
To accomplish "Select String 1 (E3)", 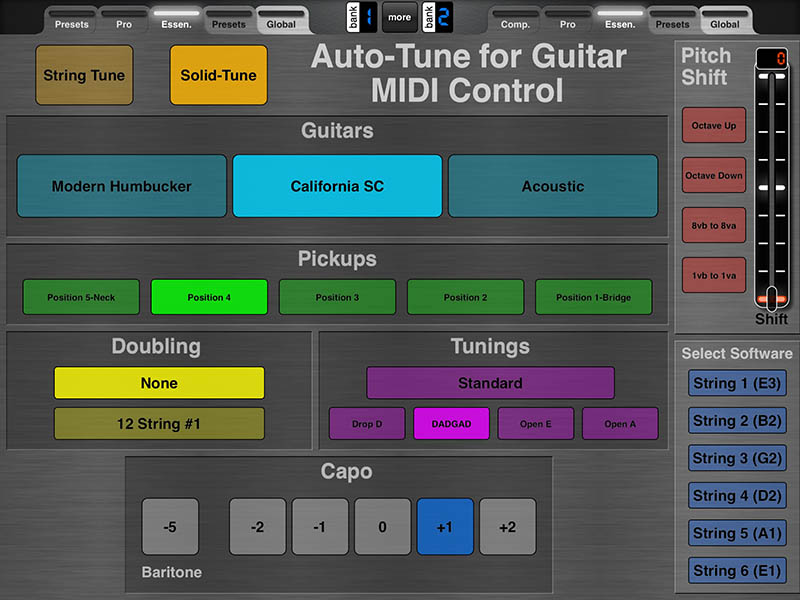I will pos(737,383).
